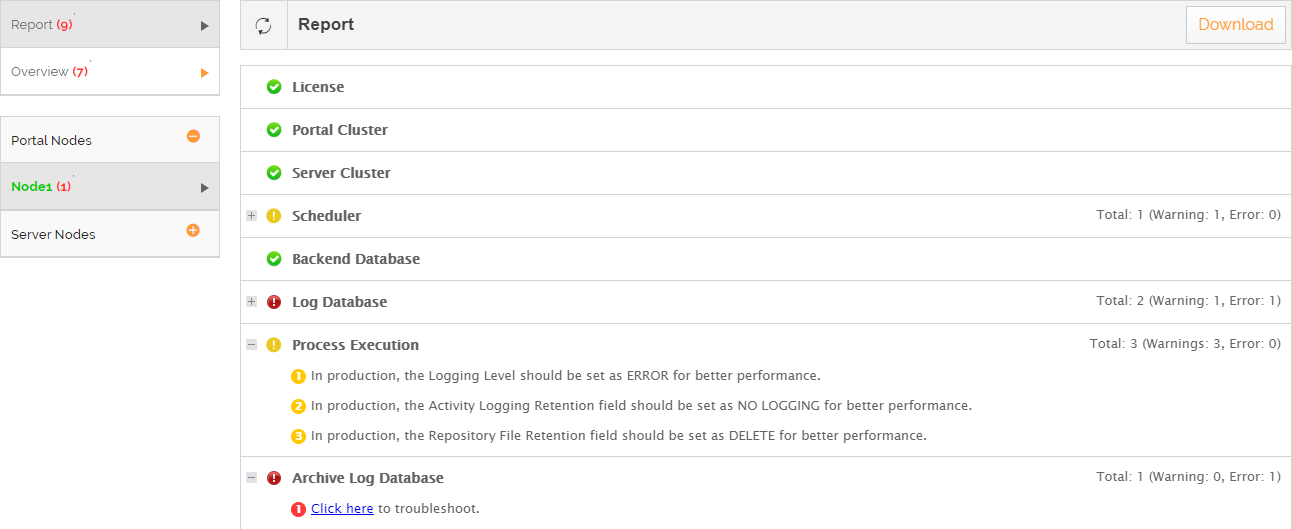Viewport: 1292px width, 529px height.
Task: Click the green check icon beside License
Action: coord(274,87)
